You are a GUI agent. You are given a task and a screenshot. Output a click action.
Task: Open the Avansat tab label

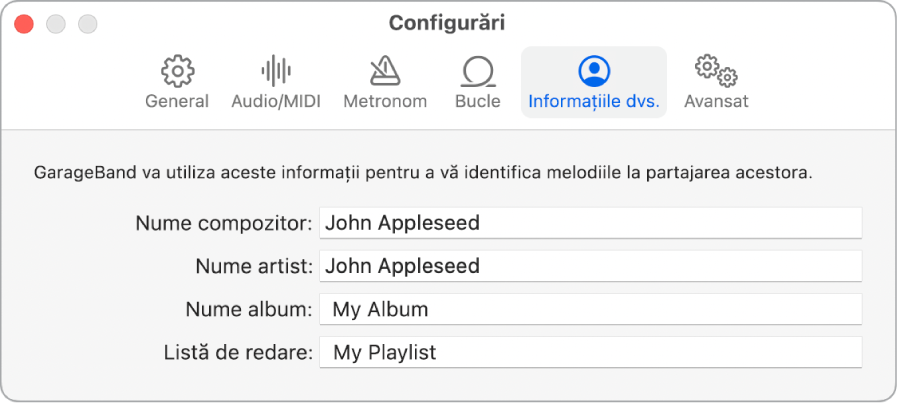point(716,101)
